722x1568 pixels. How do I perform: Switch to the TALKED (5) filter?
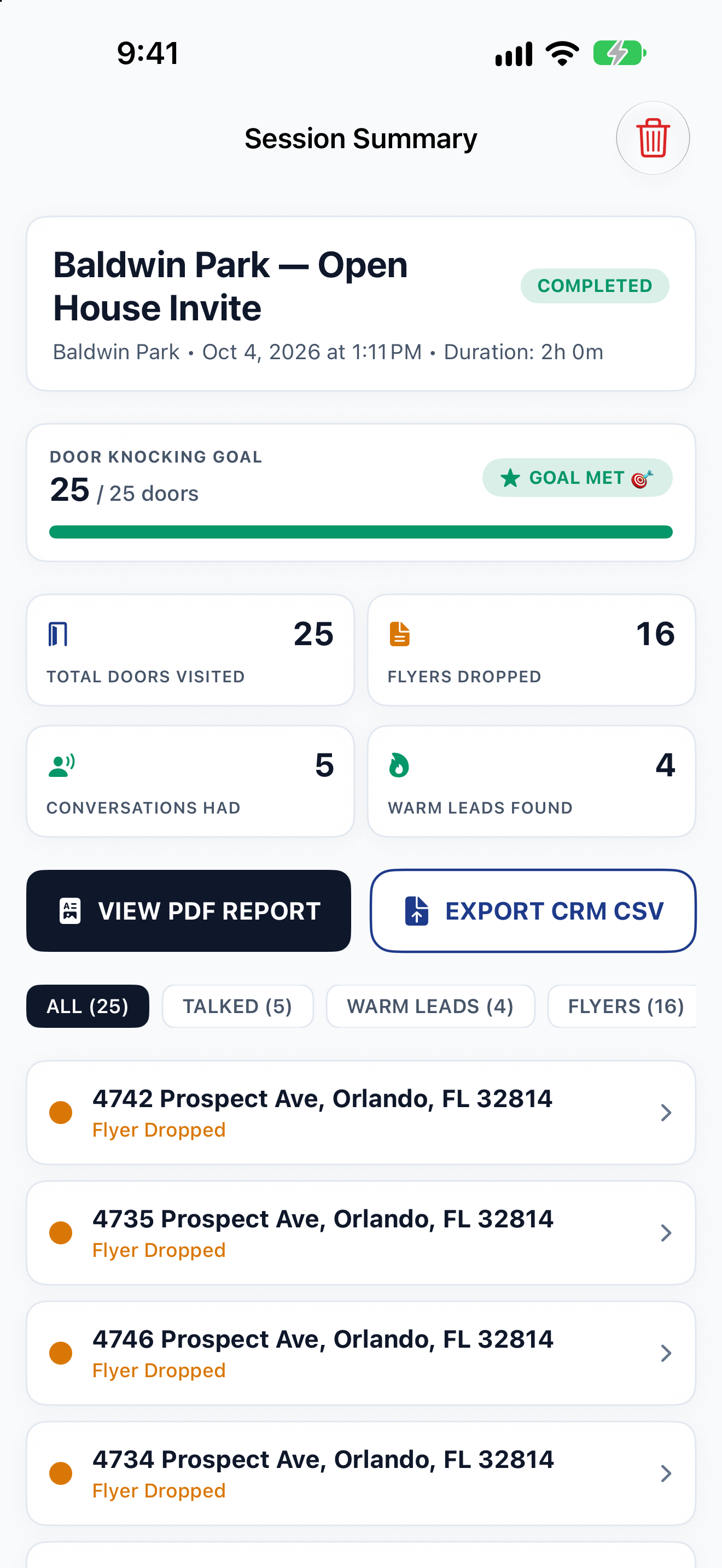click(237, 1006)
